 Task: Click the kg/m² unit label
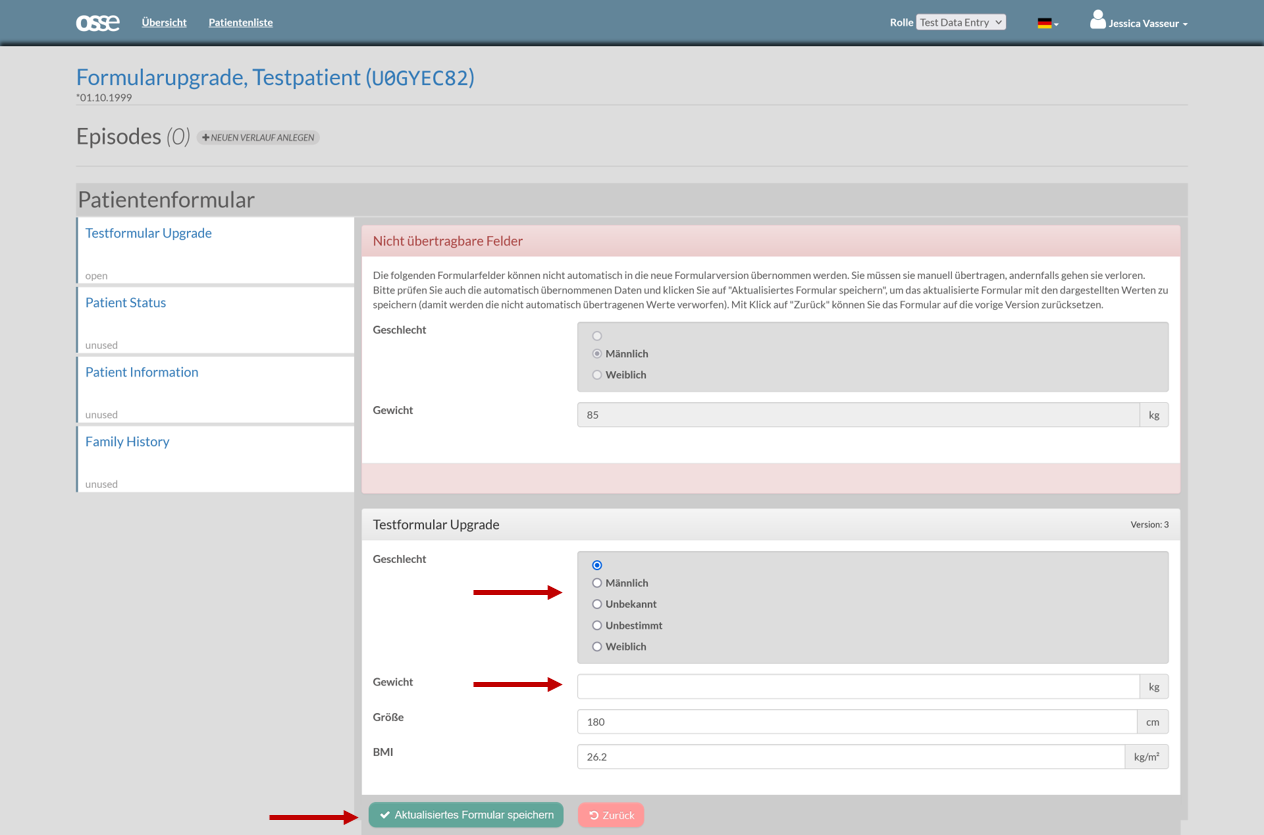click(1146, 757)
